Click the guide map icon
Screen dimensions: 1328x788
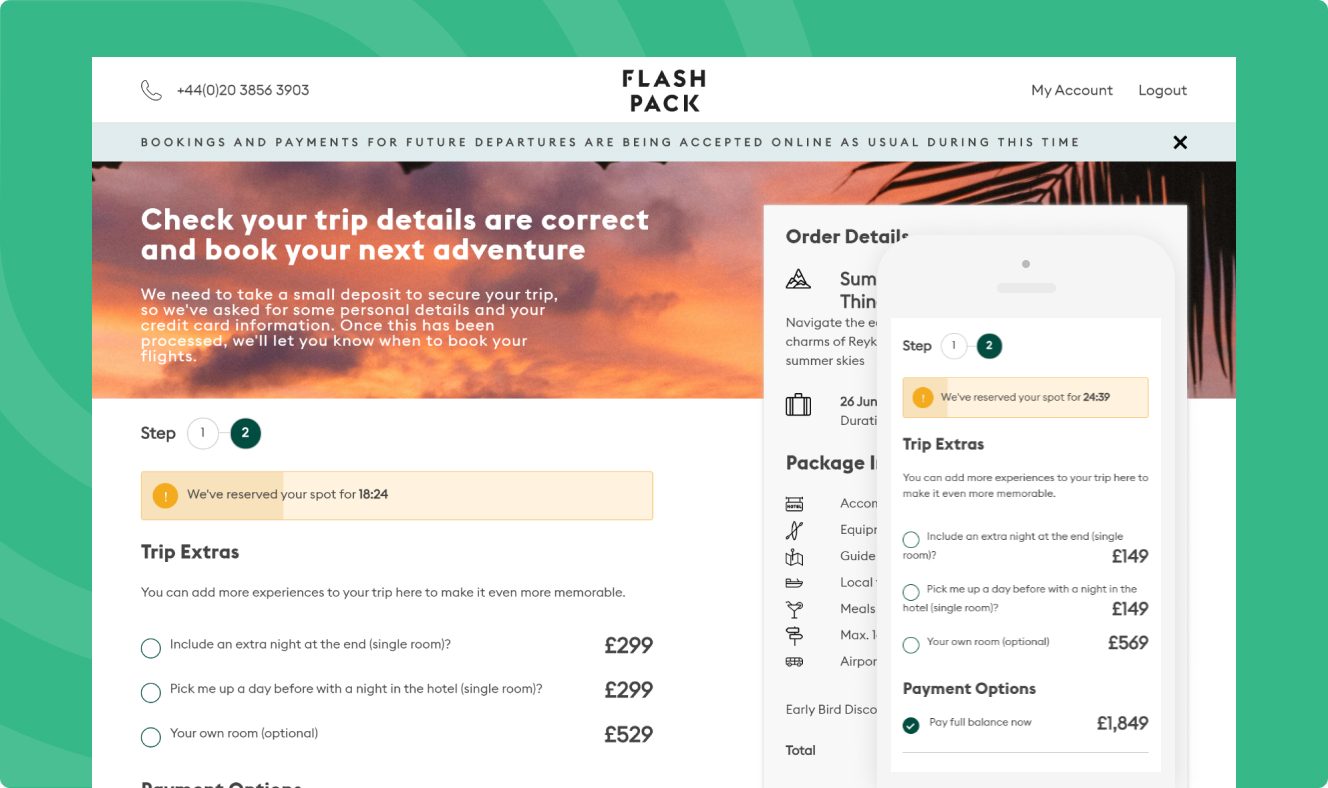coord(795,557)
